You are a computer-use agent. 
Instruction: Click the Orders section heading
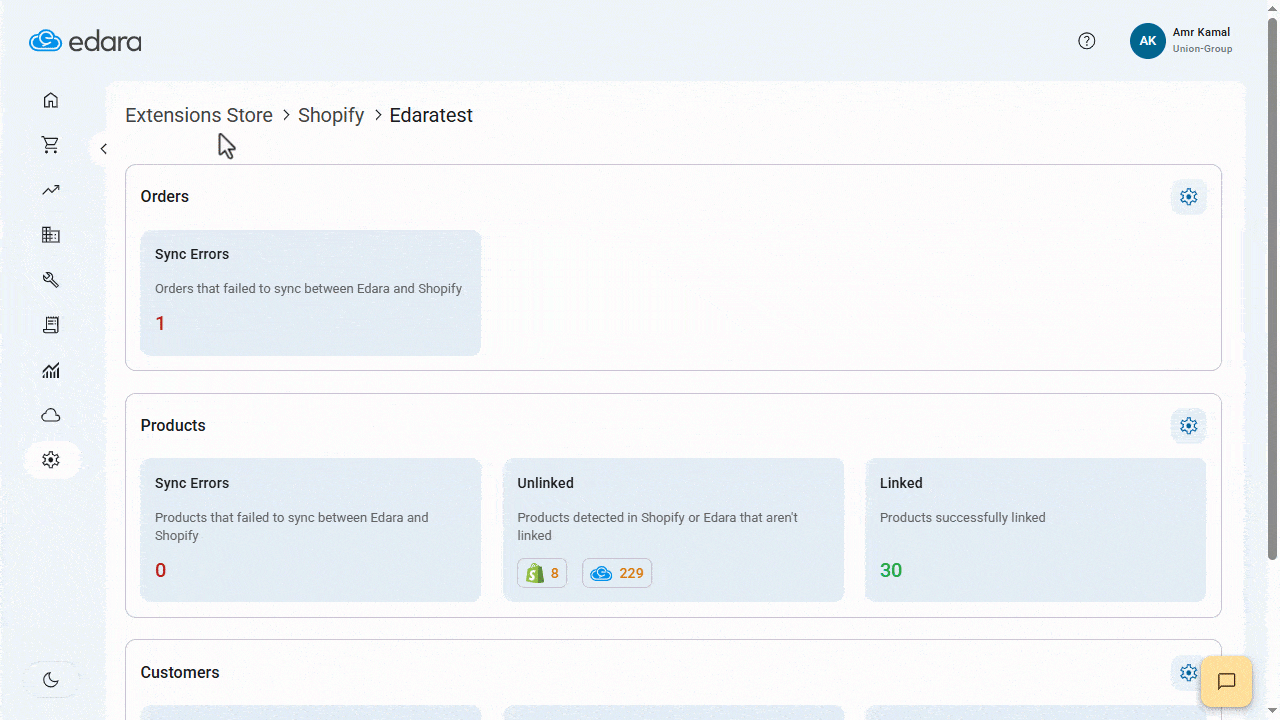165,196
